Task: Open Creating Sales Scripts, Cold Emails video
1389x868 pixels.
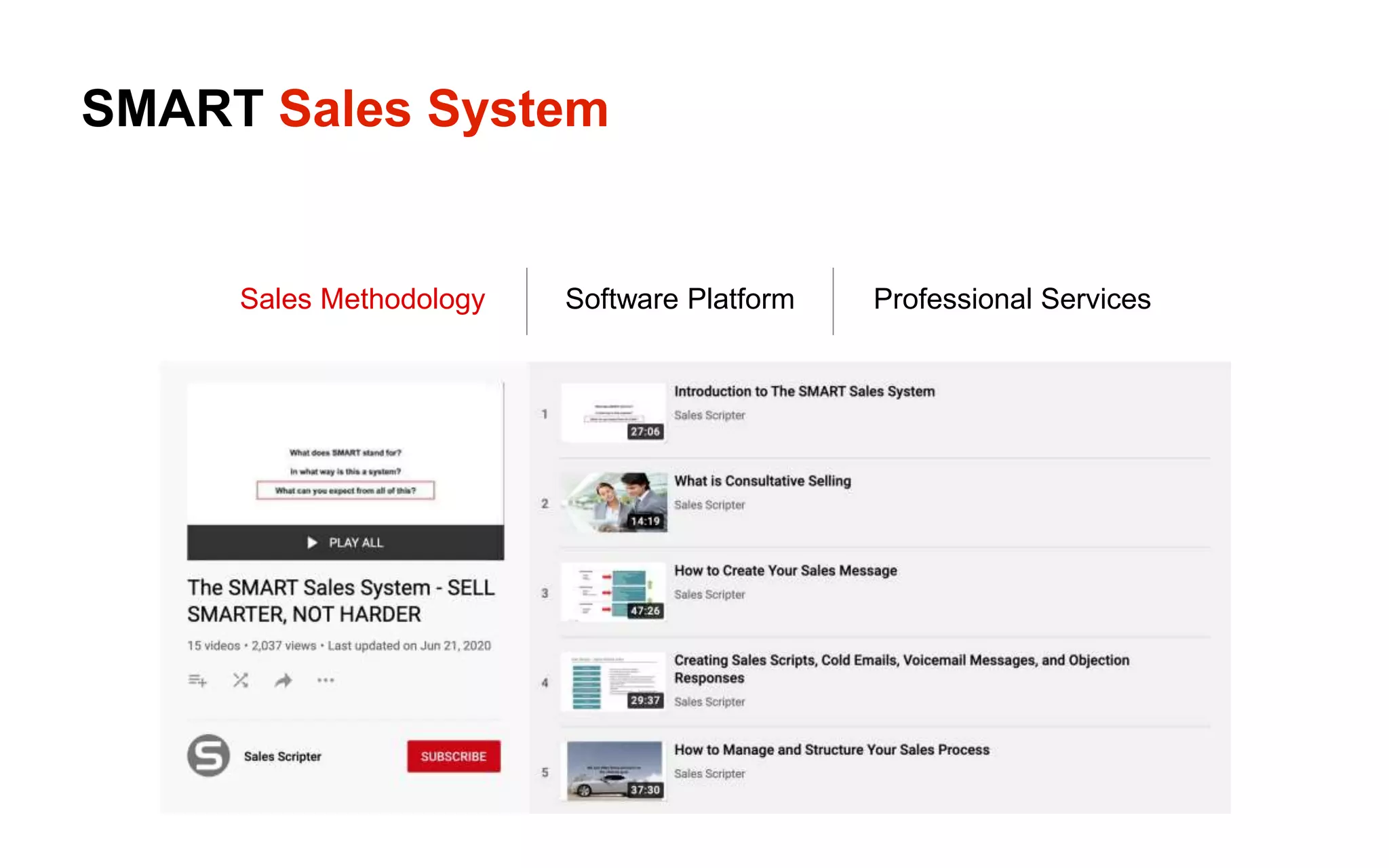Action: [x=901, y=669]
